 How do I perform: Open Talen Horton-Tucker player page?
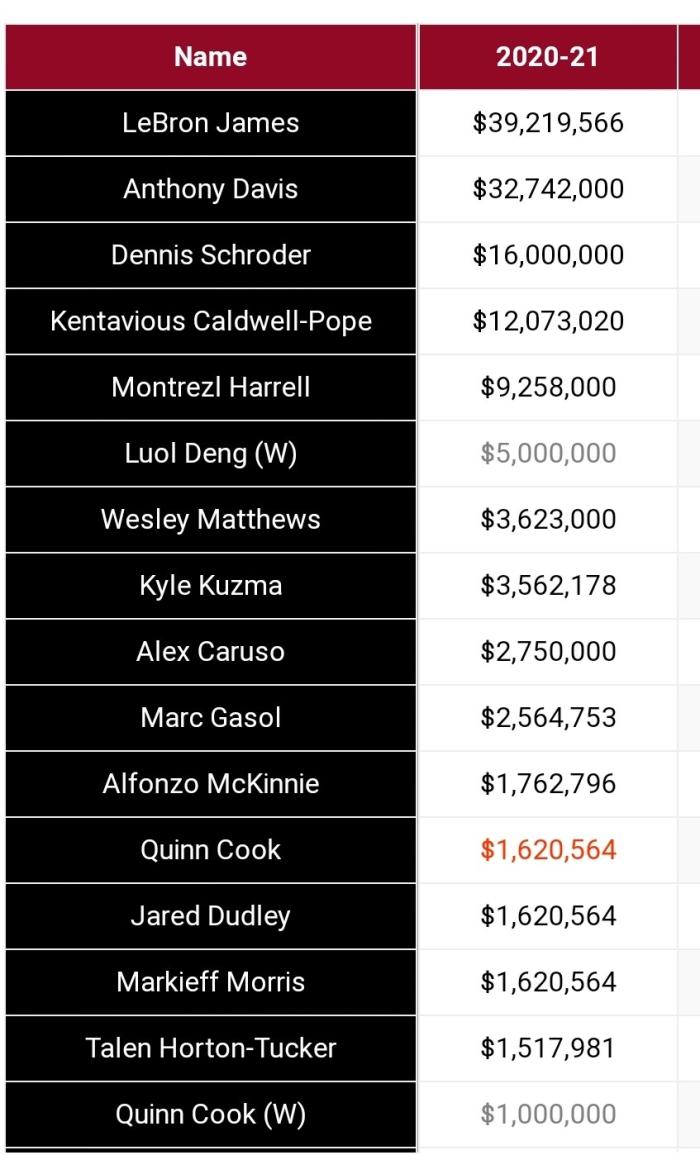pyautogui.click(x=211, y=1047)
